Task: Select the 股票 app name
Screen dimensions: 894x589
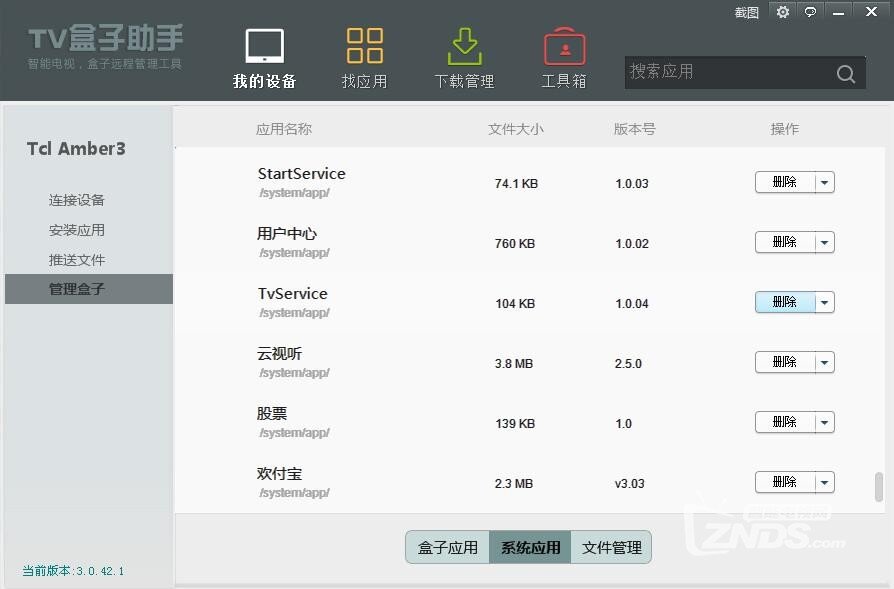Action: tap(272, 413)
